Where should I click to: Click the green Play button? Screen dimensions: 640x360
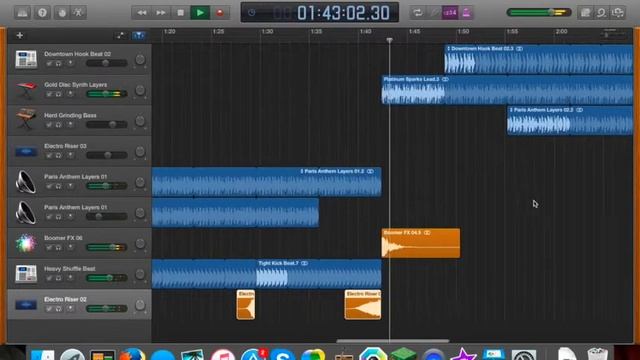pyautogui.click(x=200, y=13)
